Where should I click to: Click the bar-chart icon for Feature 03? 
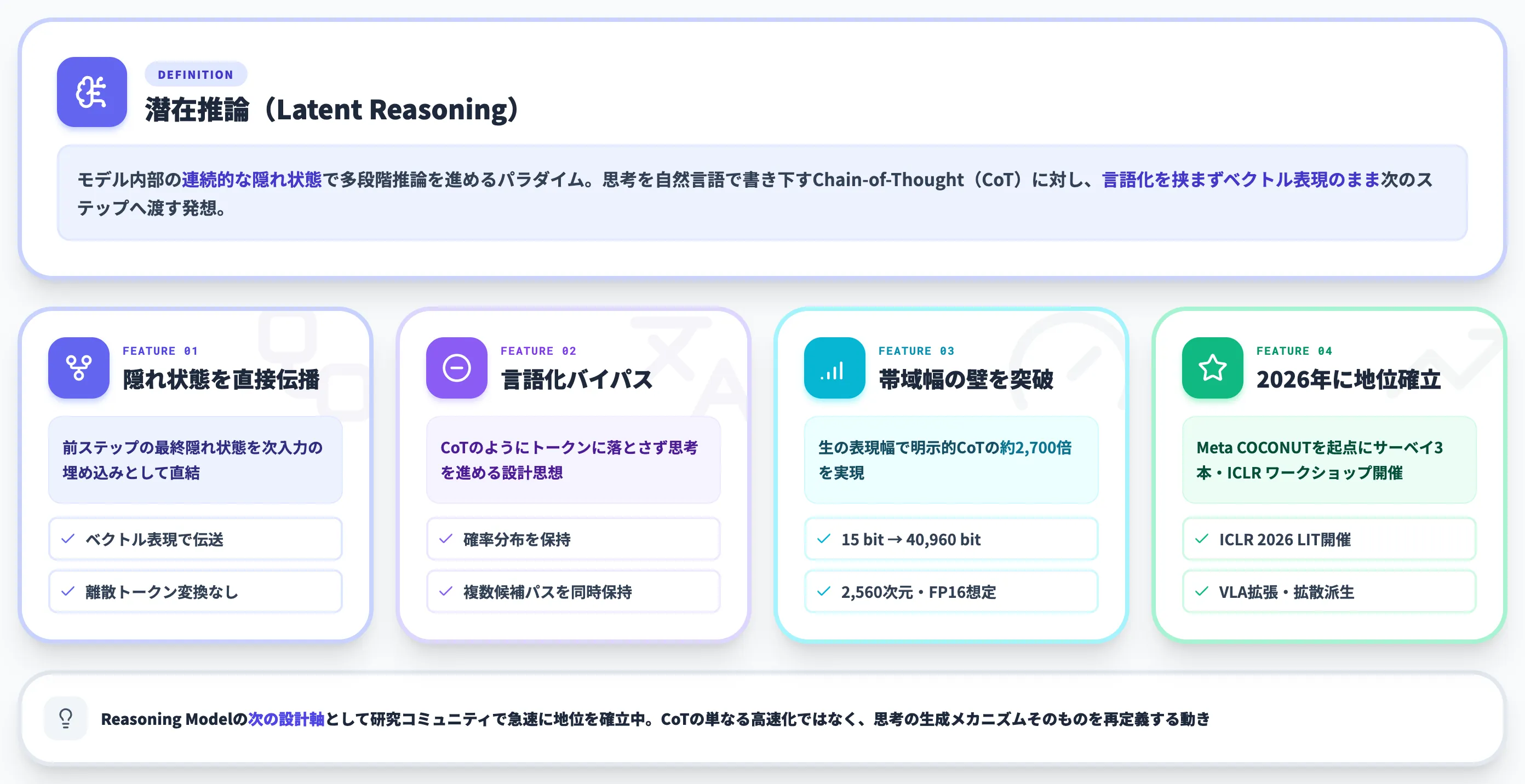(x=834, y=367)
